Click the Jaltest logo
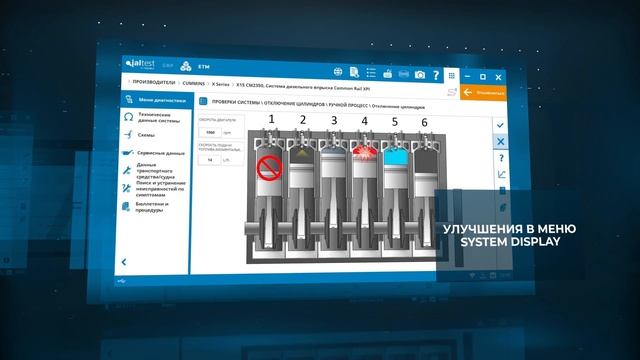The height and width of the screenshot is (360, 640). click(140, 64)
